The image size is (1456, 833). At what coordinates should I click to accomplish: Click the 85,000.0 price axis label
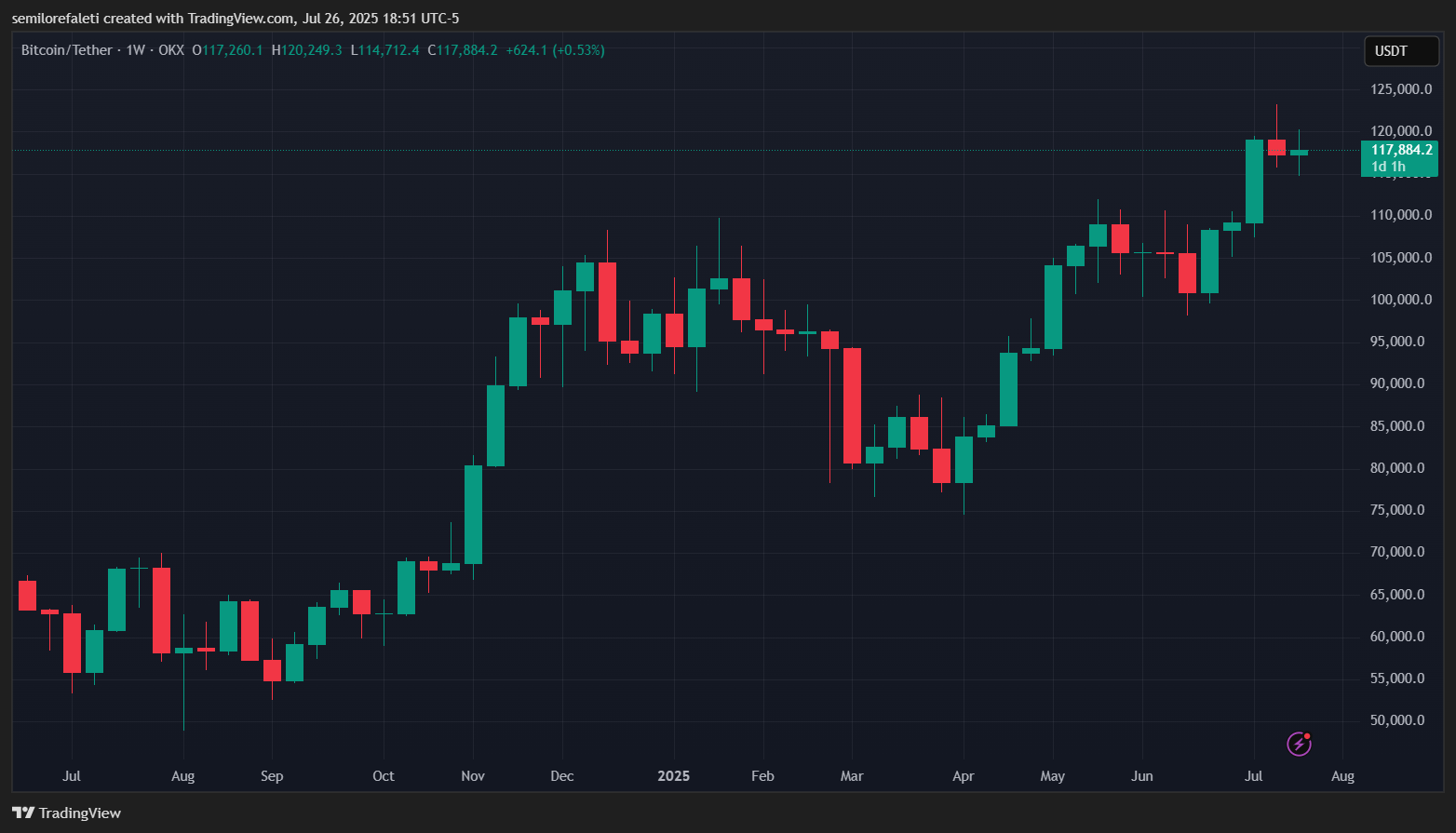(x=1397, y=426)
